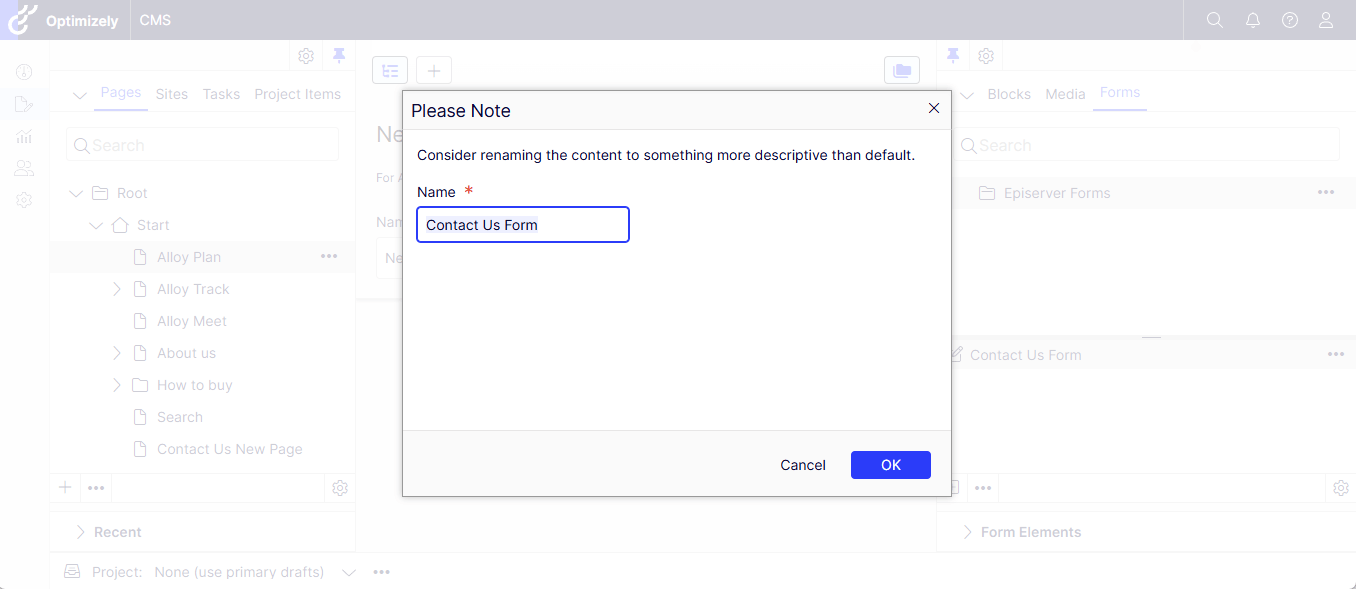This screenshot has width=1356, height=589.
Task: Toggle the assets pane pin icon
Action: click(953, 56)
